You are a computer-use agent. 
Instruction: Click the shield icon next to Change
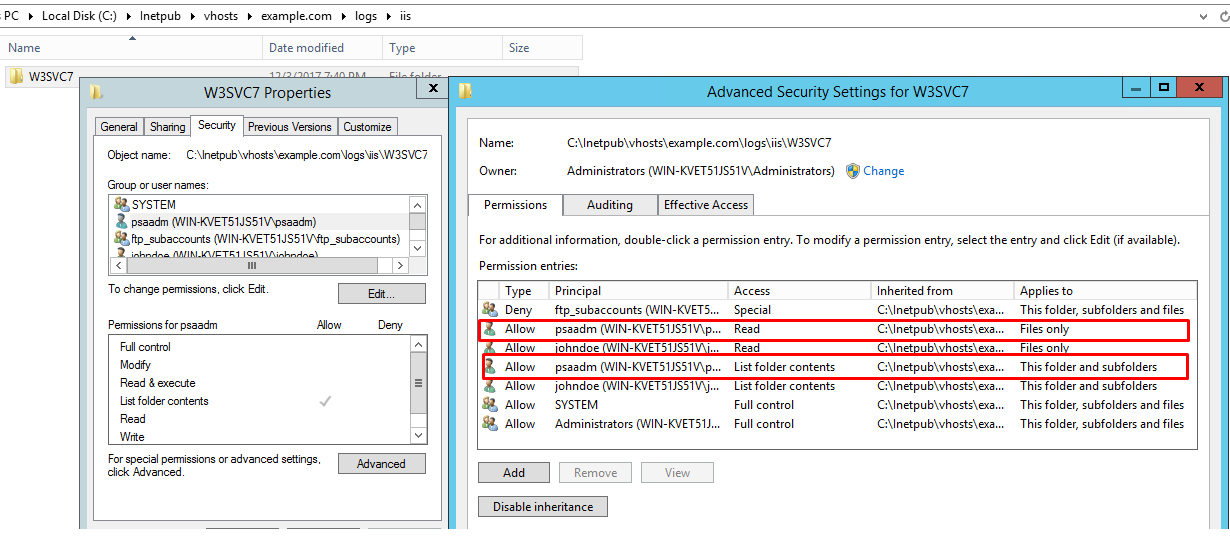(853, 171)
